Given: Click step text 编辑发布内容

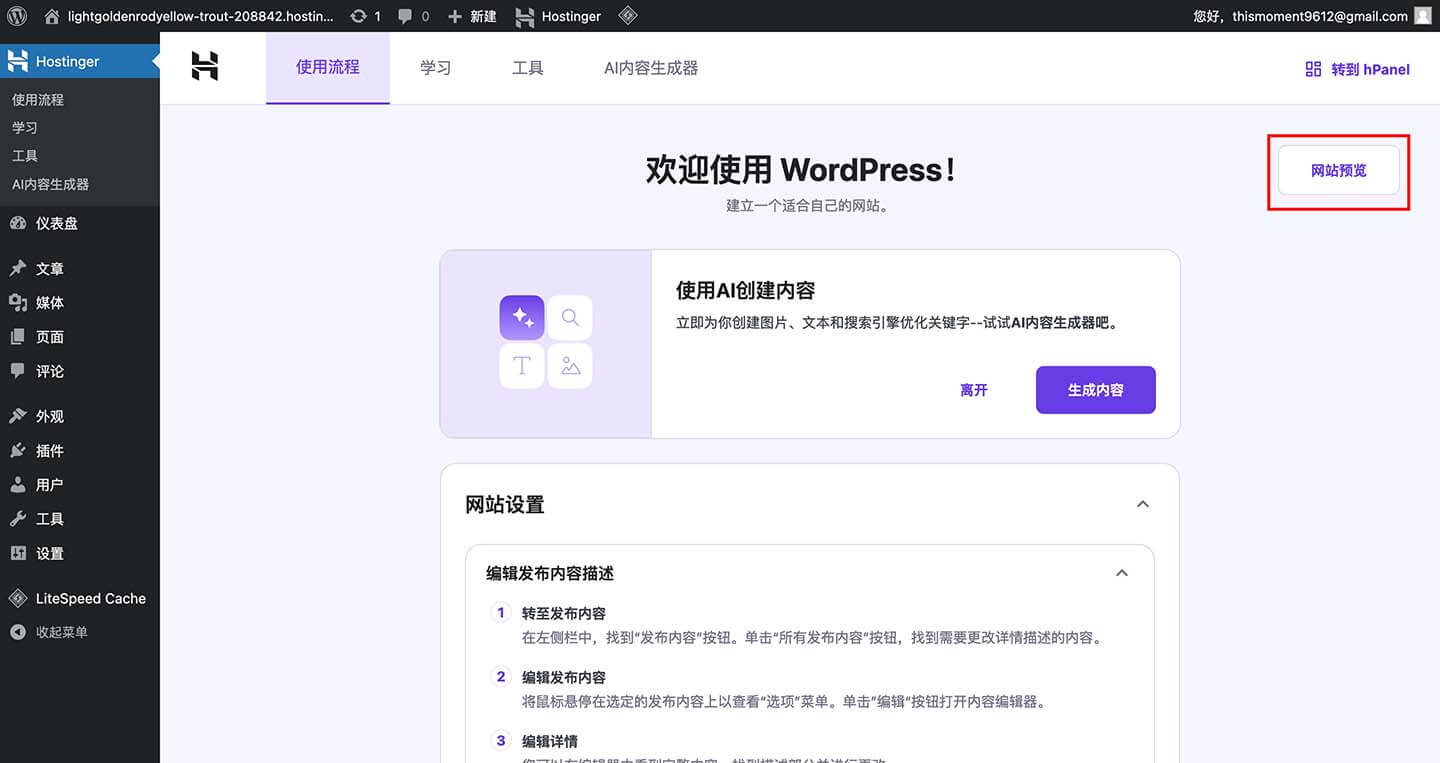Looking at the screenshot, I should click(x=564, y=677).
